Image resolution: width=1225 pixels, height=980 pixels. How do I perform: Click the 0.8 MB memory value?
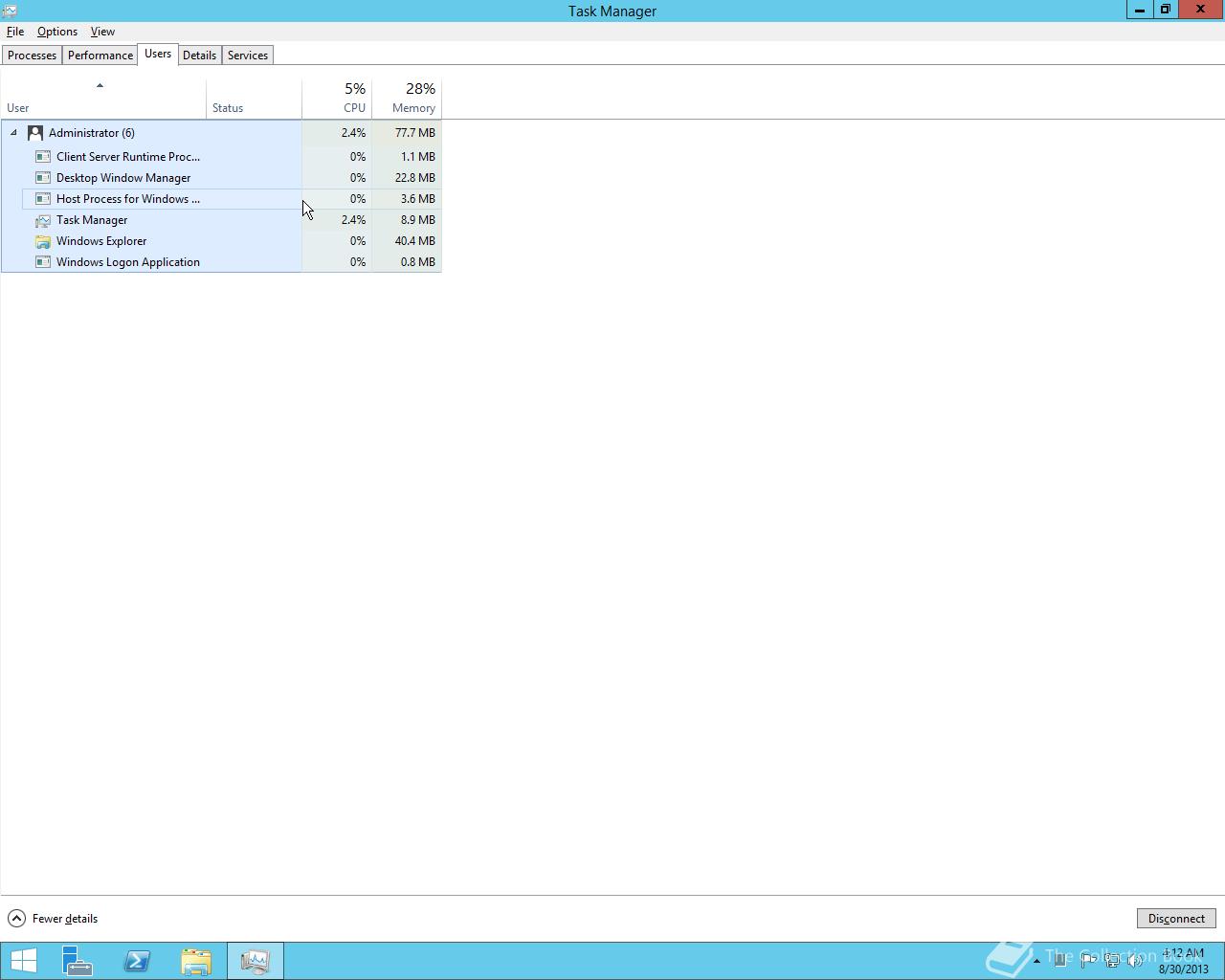pos(418,262)
